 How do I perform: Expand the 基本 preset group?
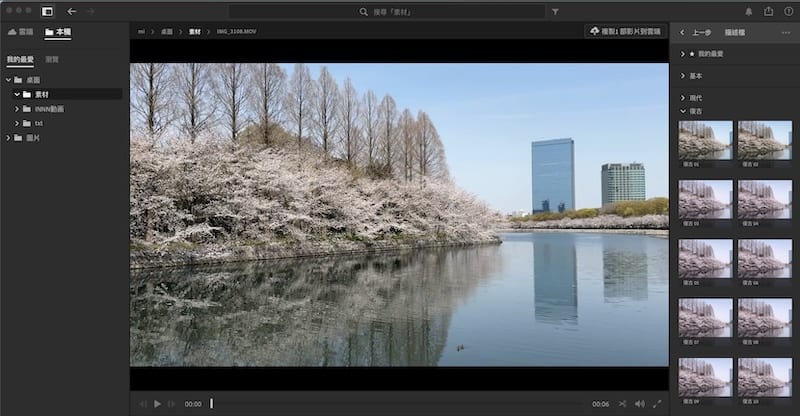pyautogui.click(x=683, y=76)
